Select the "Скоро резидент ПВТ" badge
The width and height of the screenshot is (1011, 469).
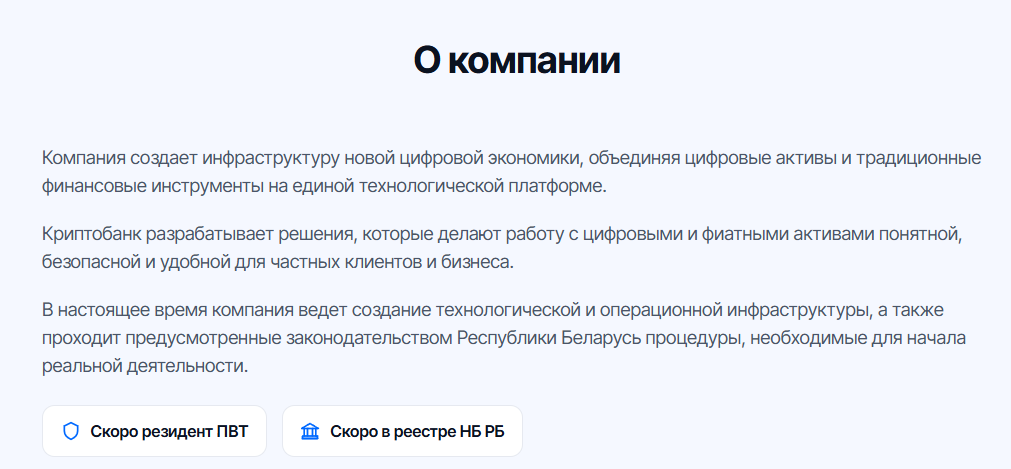tap(154, 431)
